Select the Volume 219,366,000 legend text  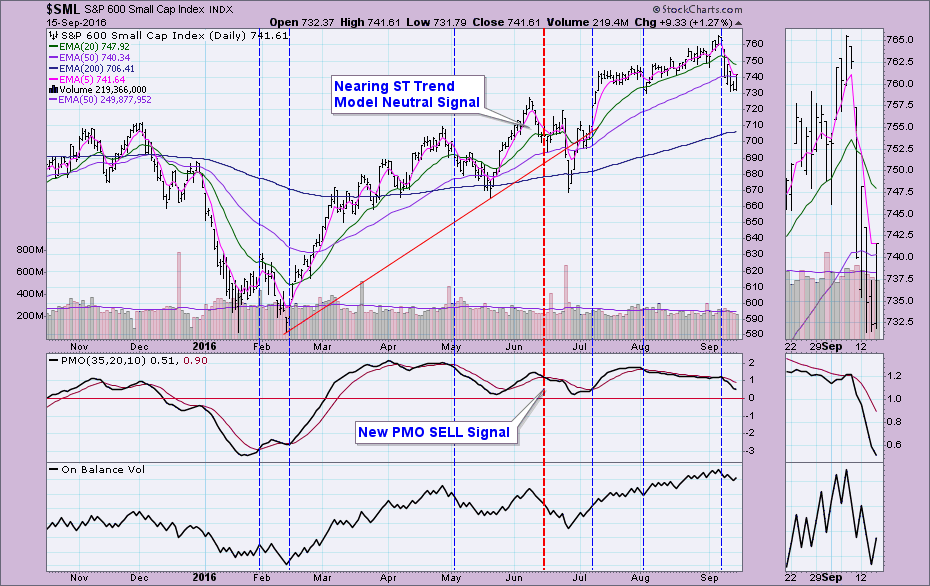(103, 90)
